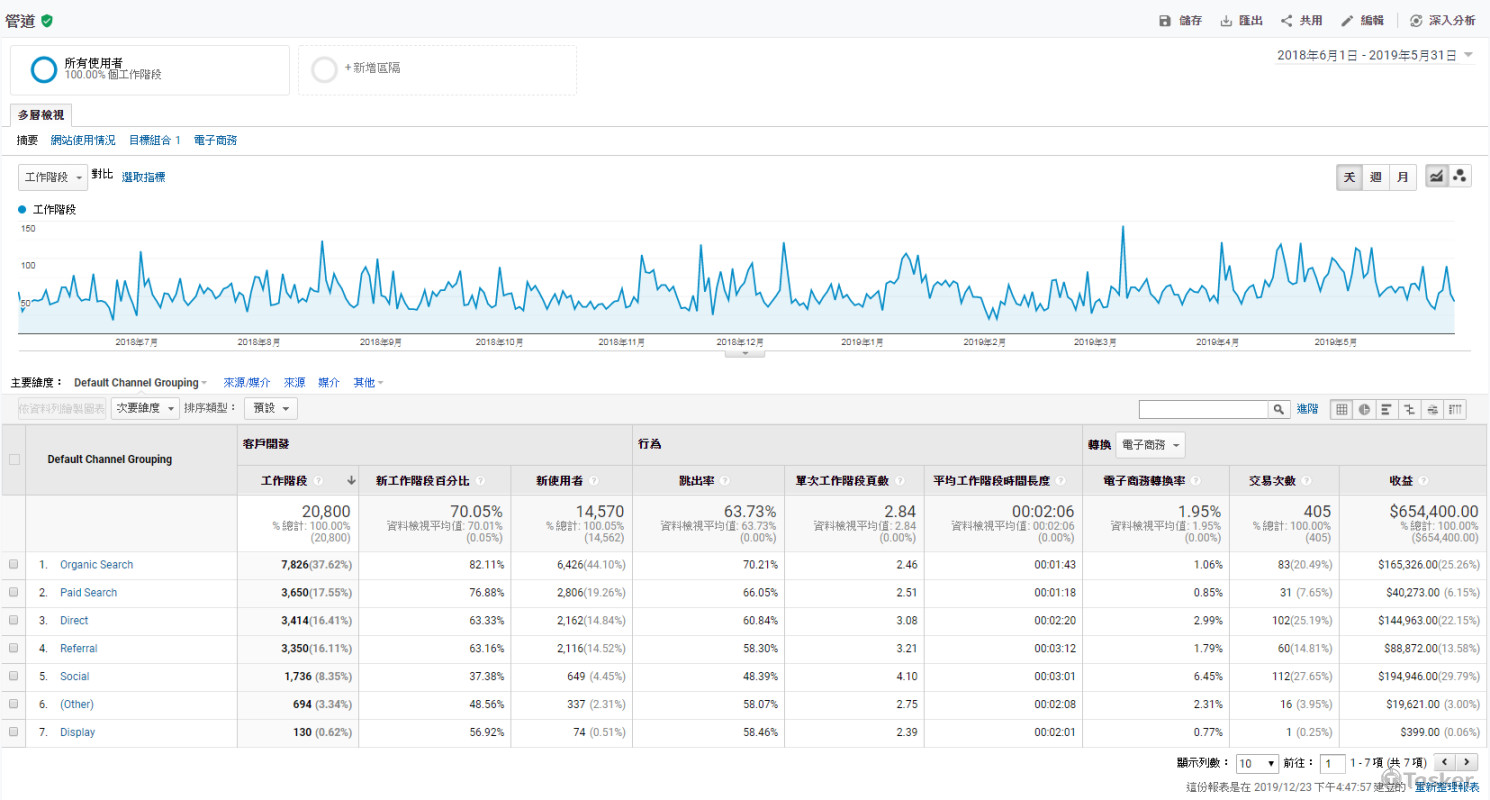Click the magnifier search icon by table filter
This screenshot has width=1490, height=800.
click(1279, 409)
